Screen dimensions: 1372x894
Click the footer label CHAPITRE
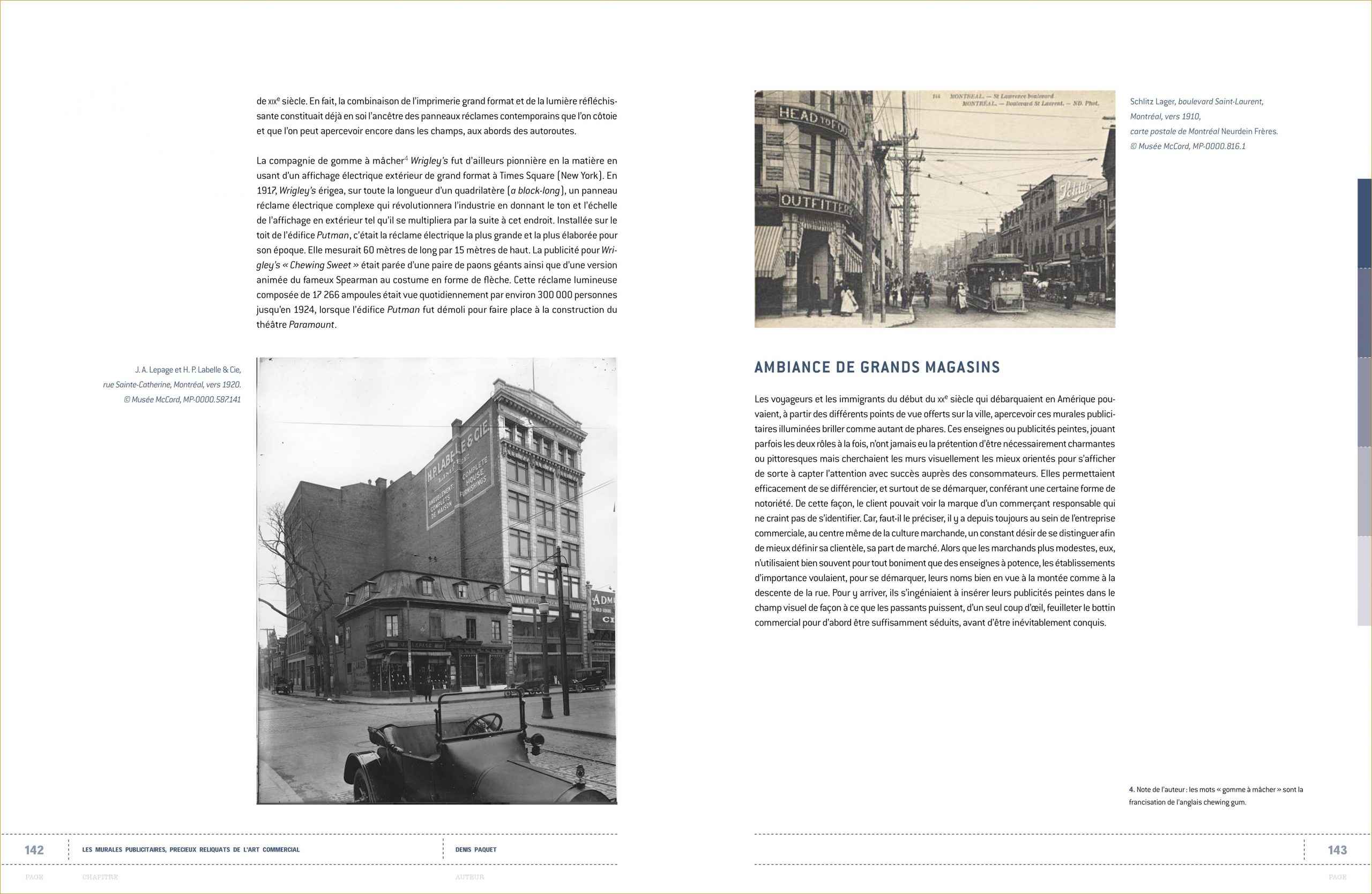pos(100,877)
